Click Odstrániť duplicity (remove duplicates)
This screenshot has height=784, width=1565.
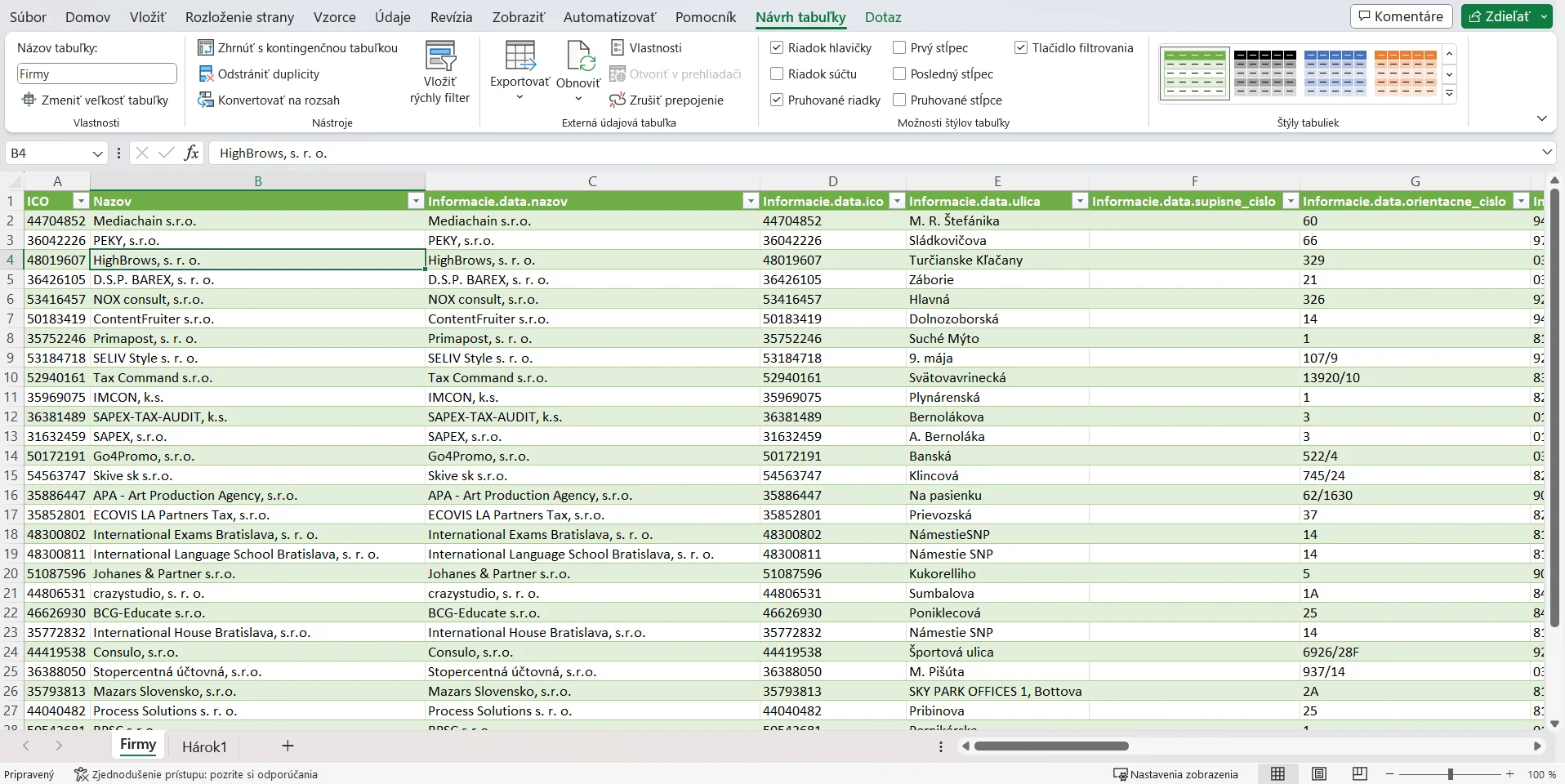pyautogui.click(x=259, y=74)
